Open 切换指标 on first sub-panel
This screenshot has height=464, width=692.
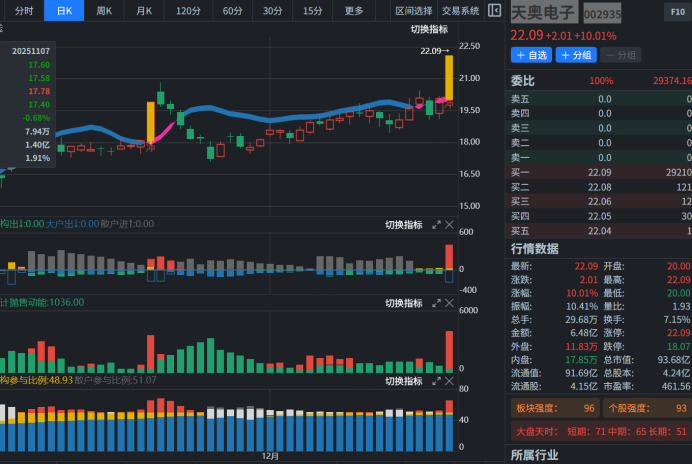pos(403,225)
